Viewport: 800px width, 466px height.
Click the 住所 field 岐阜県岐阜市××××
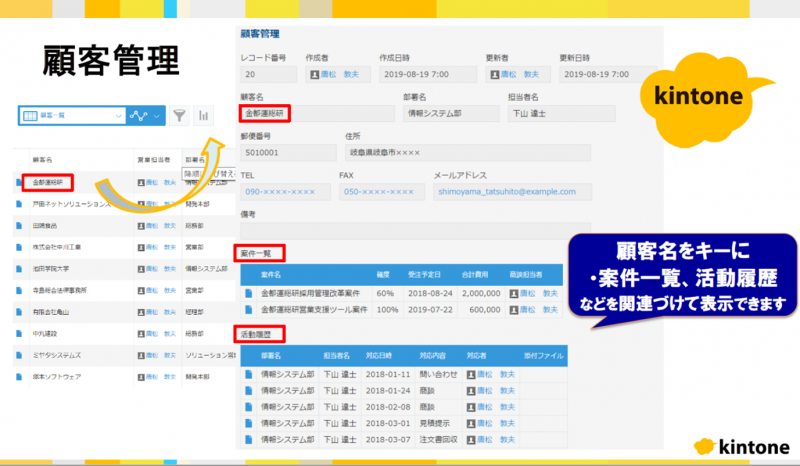click(467, 153)
